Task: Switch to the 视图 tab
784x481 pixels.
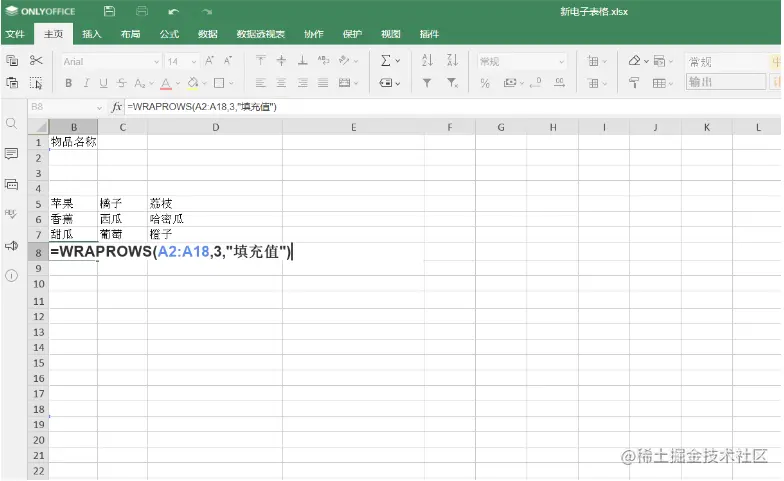Action: click(390, 34)
